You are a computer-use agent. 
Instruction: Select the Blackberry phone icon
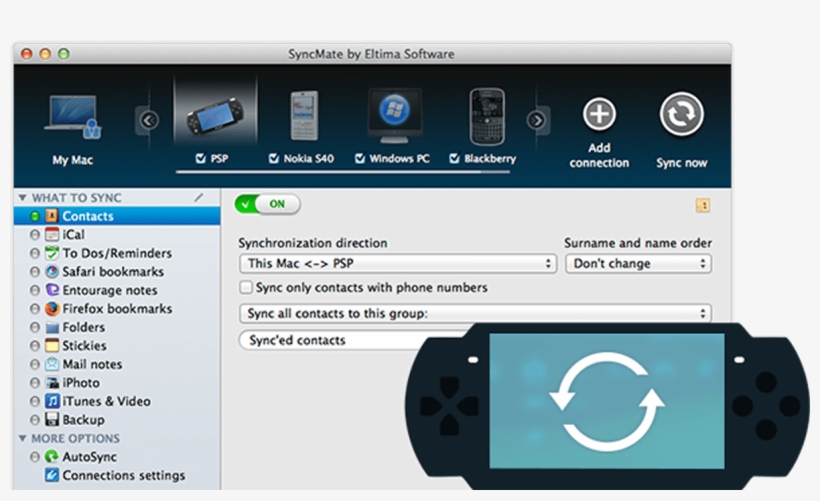pyautogui.click(x=487, y=116)
